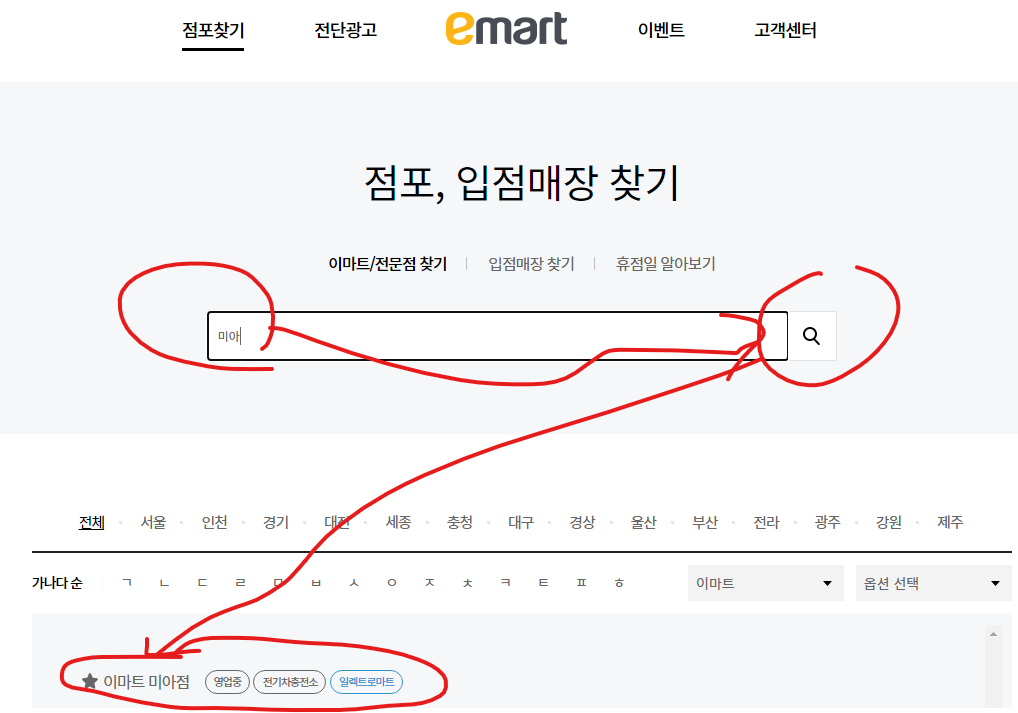Filter stores by 광주 region
The height and width of the screenshot is (713, 1018).
827,522
